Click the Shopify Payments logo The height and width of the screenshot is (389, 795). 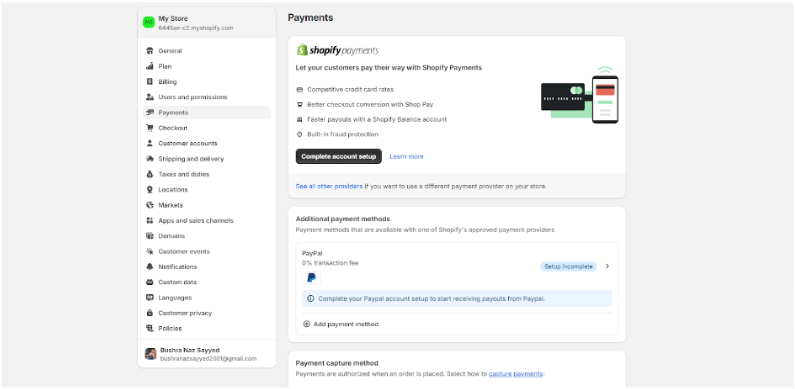[337, 50]
